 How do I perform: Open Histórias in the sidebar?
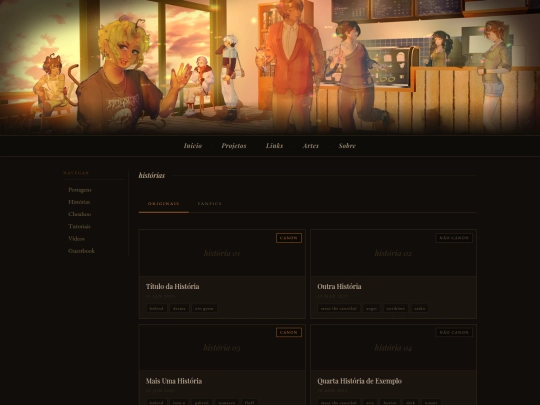coord(79,202)
